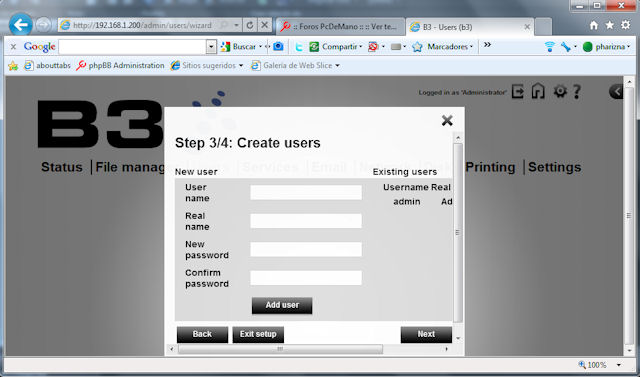Open the pharizna account menu
The width and height of the screenshot is (640, 377).
click(606, 47)
